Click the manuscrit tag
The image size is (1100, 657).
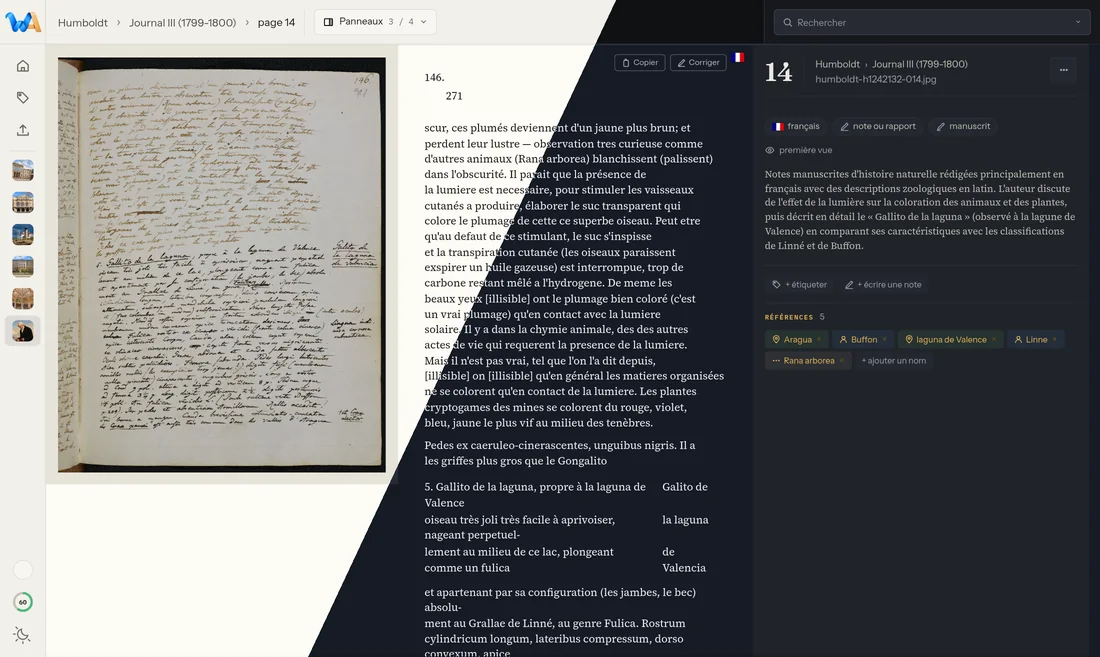(963, 126)
